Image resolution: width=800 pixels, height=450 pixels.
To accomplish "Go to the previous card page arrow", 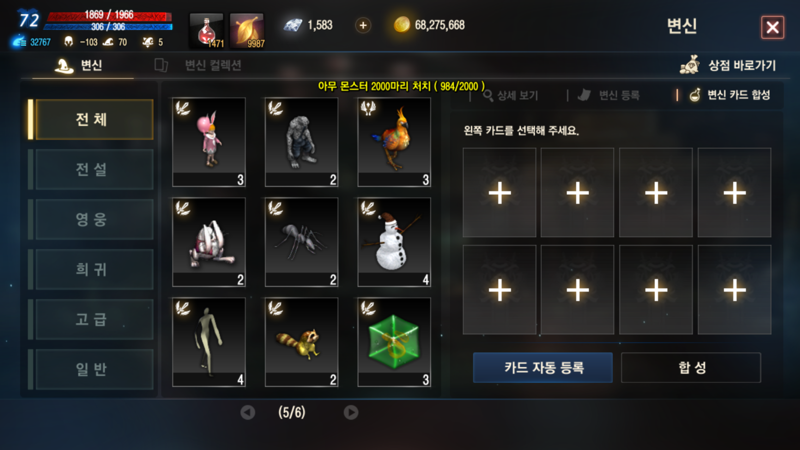I will pos(248,412).
